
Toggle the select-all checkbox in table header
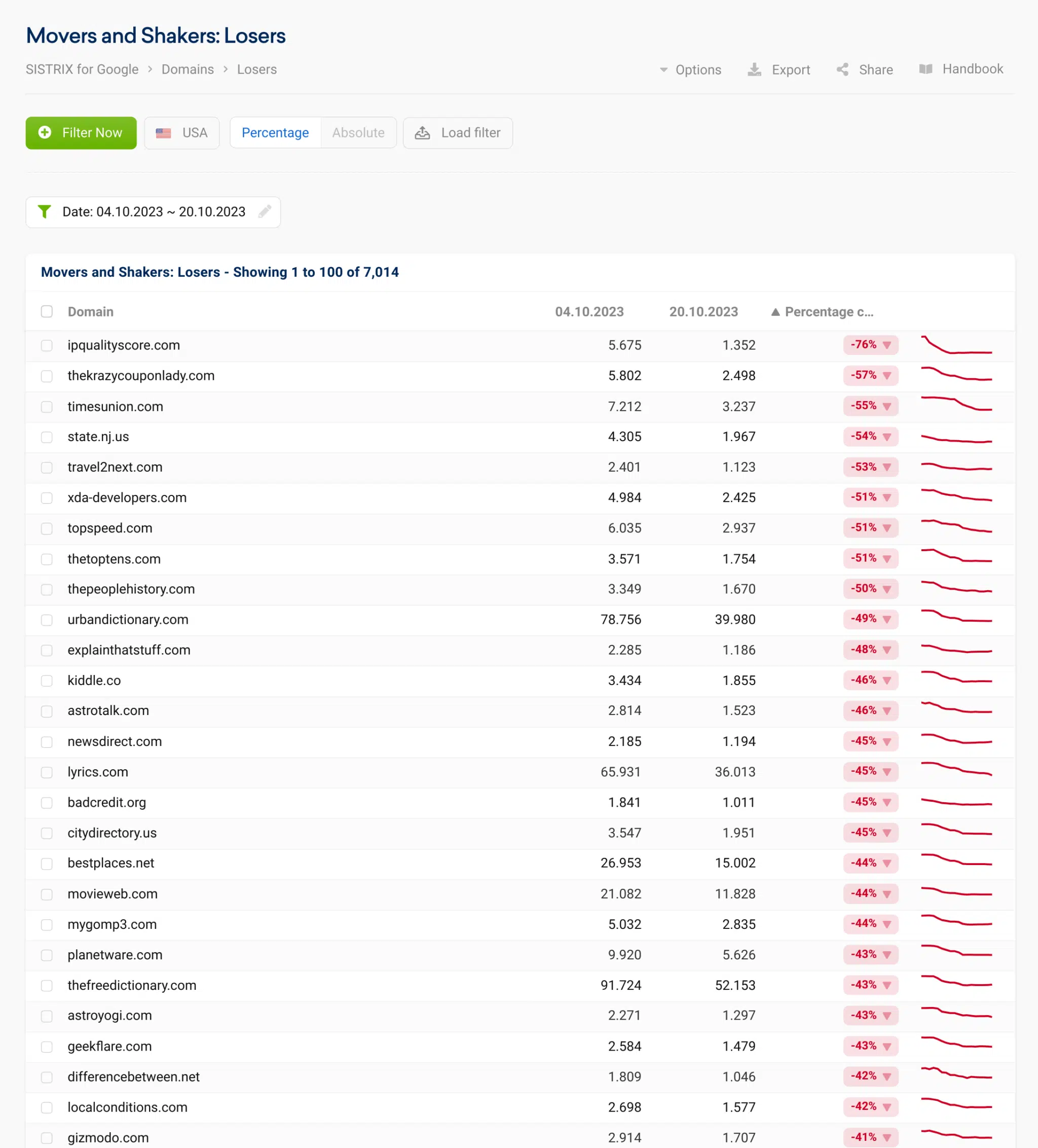tap(47, 311)
